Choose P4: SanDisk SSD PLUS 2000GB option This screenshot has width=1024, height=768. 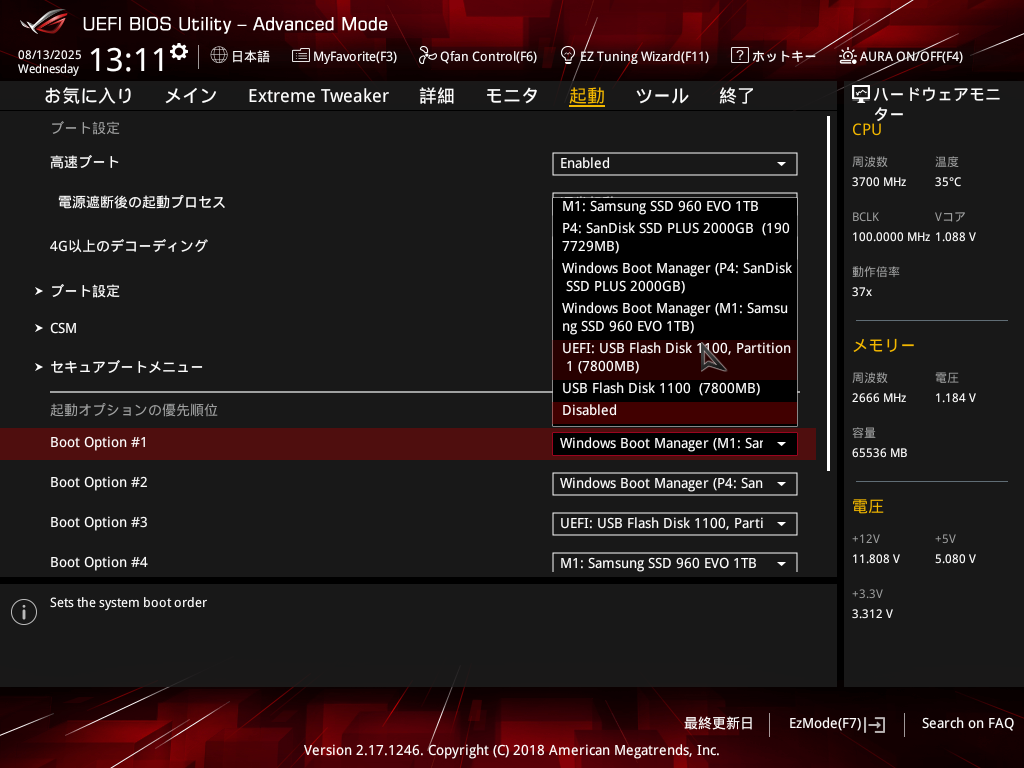click(x=675, y=237)
